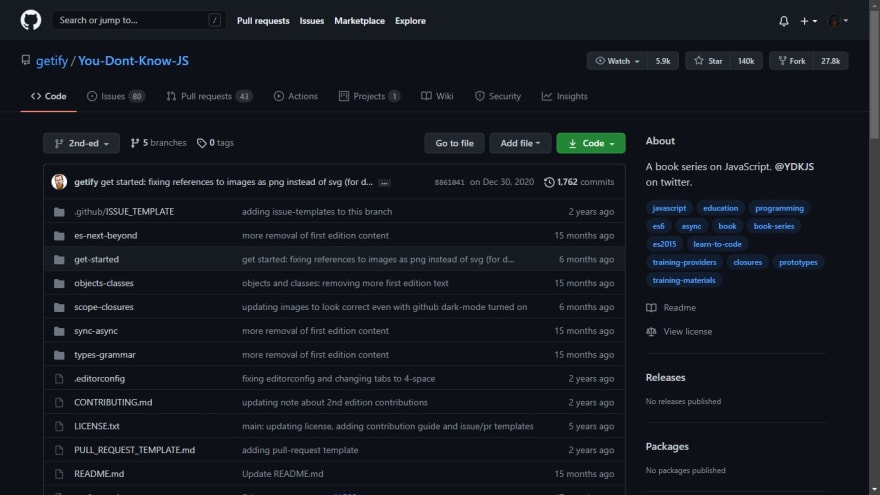
Task: Switch to the Issues tab
Action: click(116, 97)
